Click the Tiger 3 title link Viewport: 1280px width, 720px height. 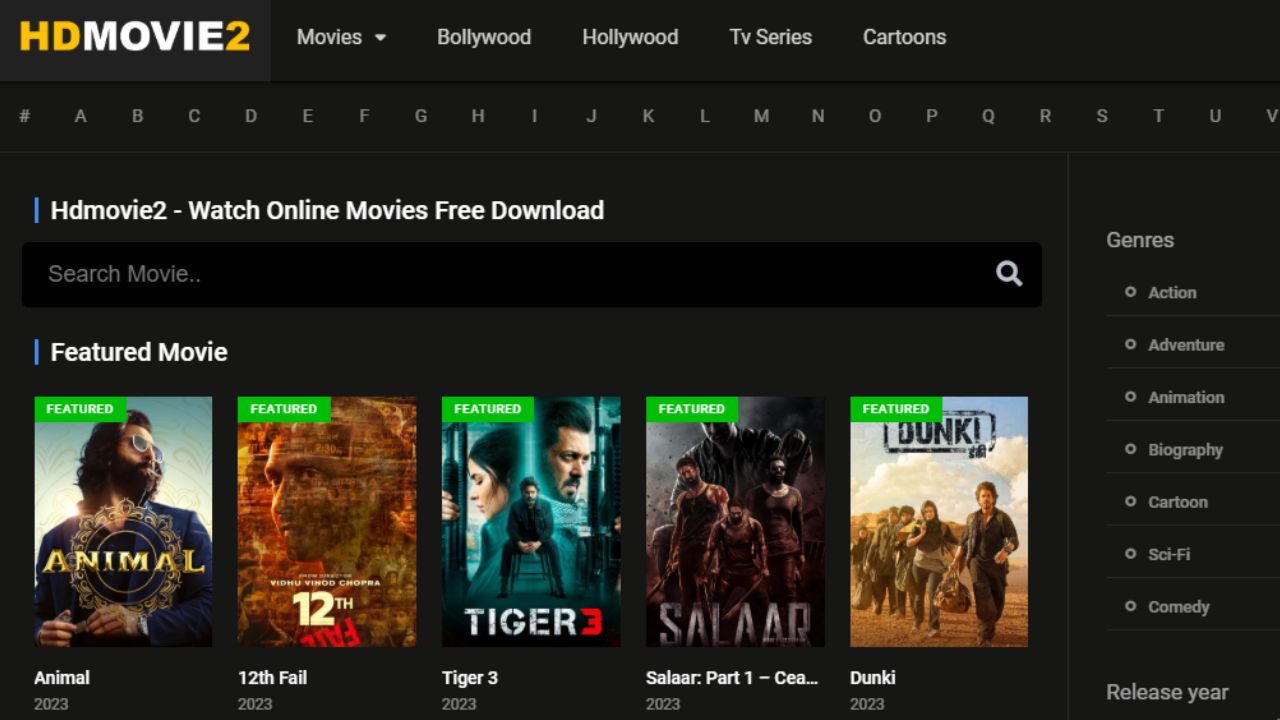point(470,677)
